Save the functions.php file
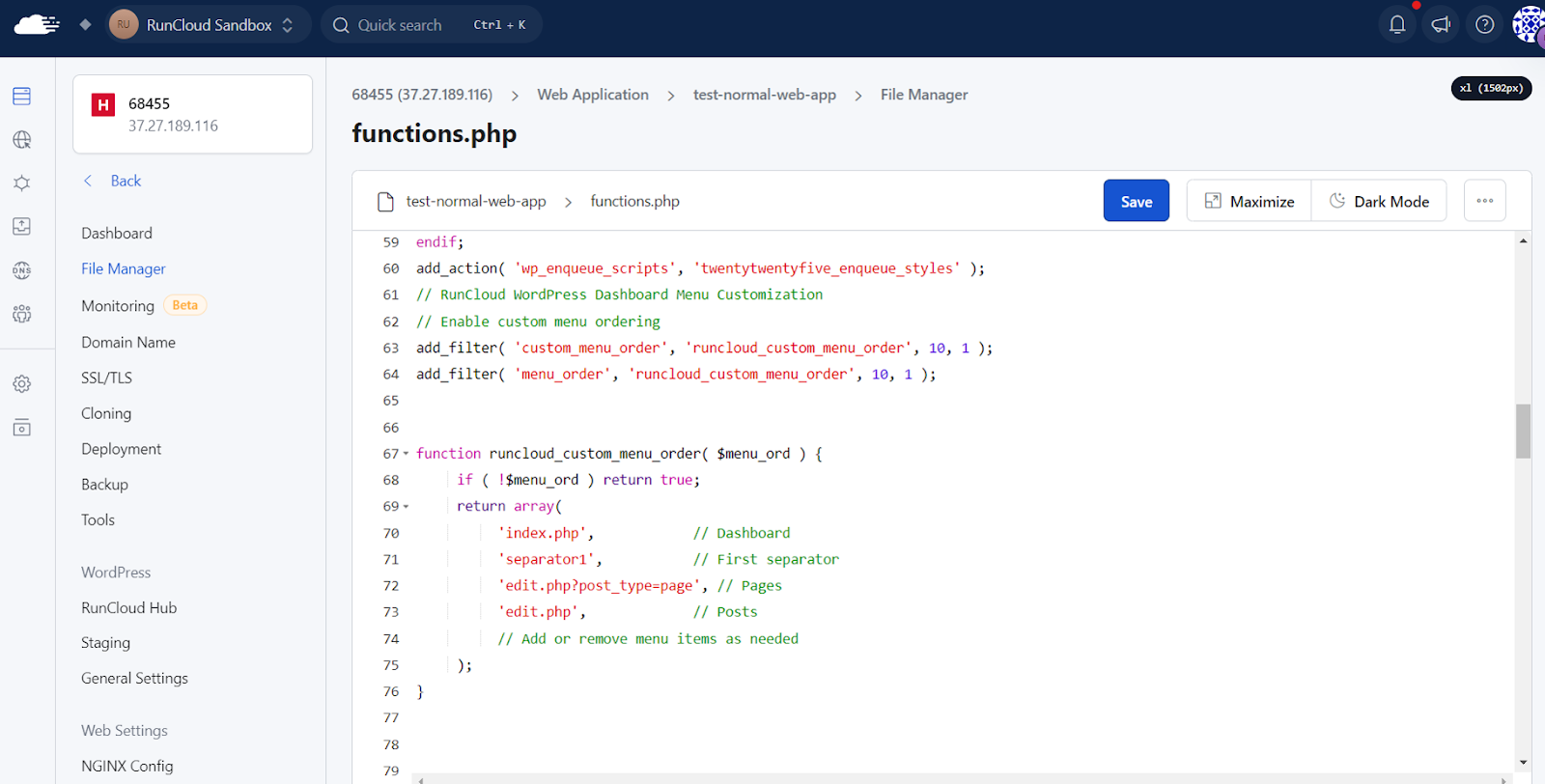The image size is (1545, 784). (1136, 201)
